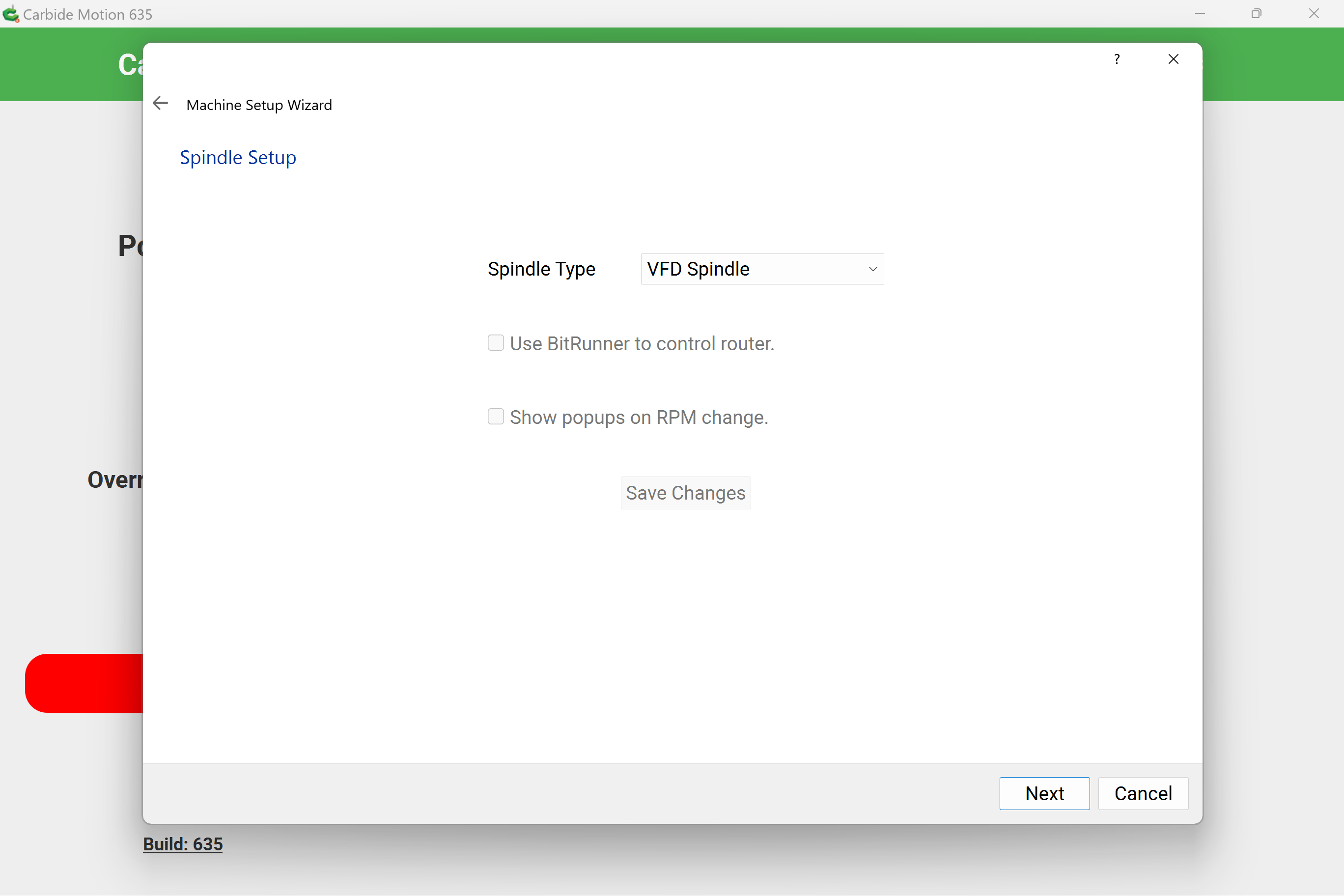
Task: Close the Machine Setup Wizard dialog
Action: [x=1173, y=59]
